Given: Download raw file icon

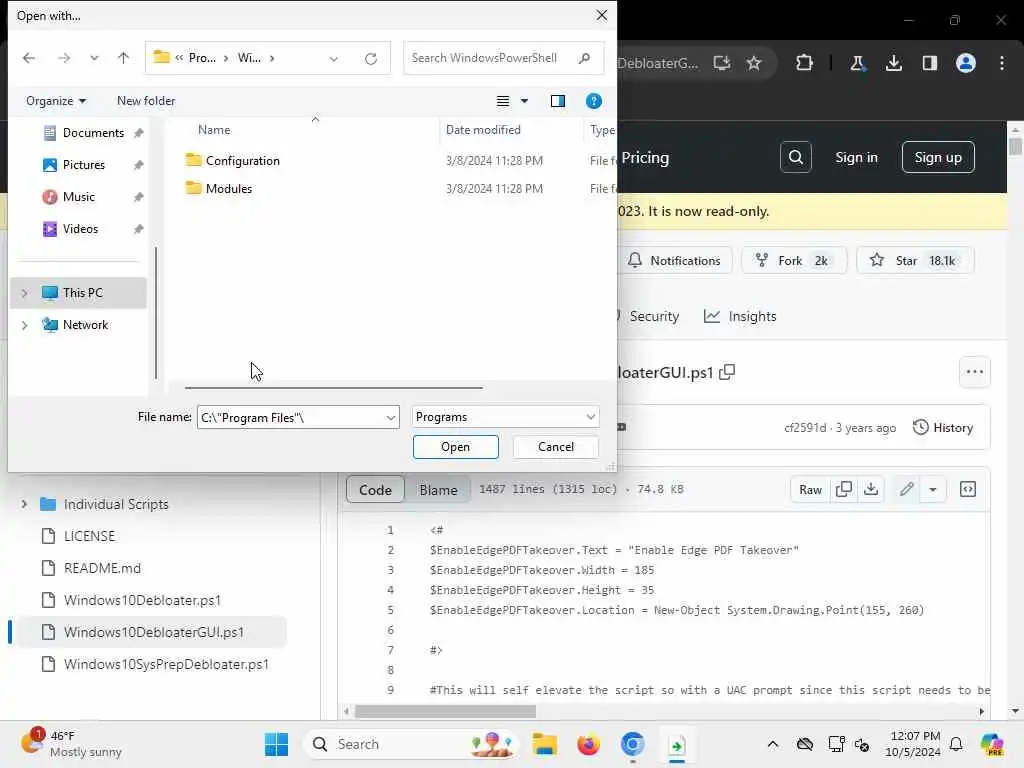Looking at the screenshot, I should [871, 490].
